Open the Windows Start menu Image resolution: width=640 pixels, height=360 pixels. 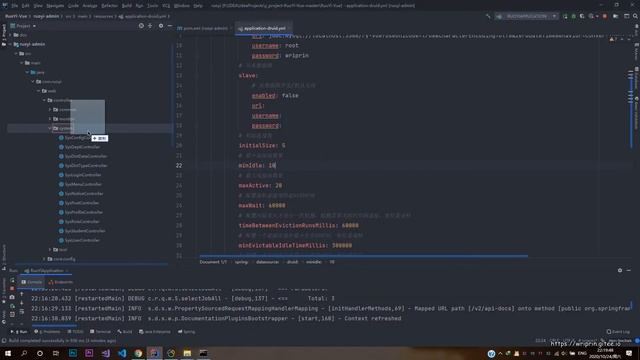[x=7, y=353]
